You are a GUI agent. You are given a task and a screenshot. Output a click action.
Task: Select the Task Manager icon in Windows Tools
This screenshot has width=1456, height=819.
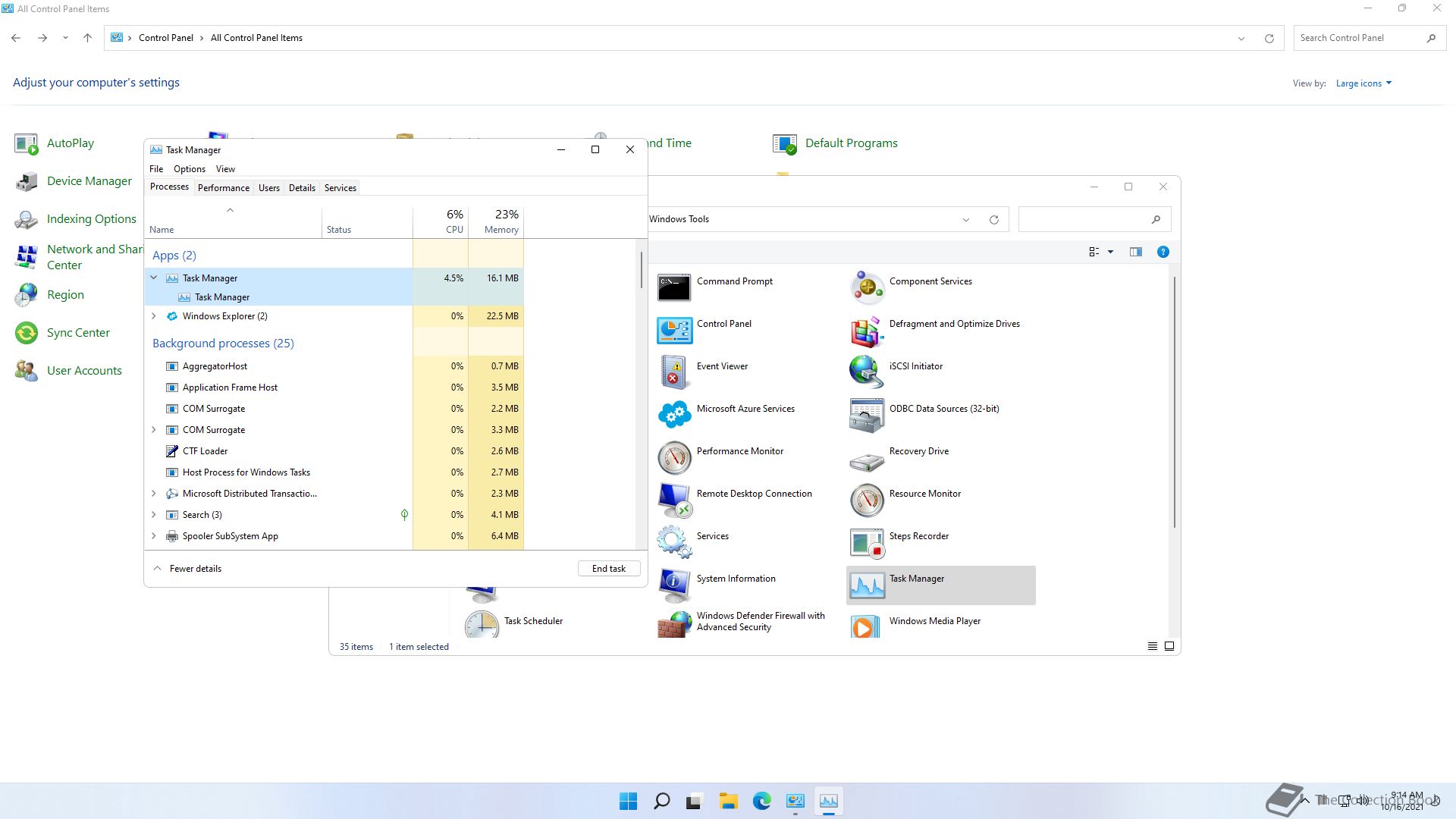coord(867,585)
